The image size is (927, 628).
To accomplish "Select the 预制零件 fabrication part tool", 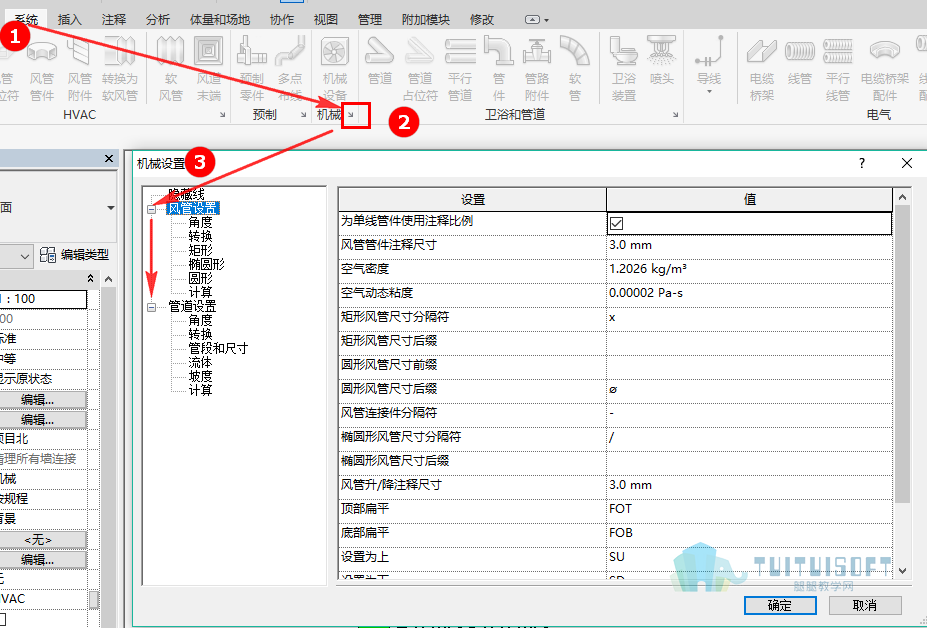I will tap(252, 69).
